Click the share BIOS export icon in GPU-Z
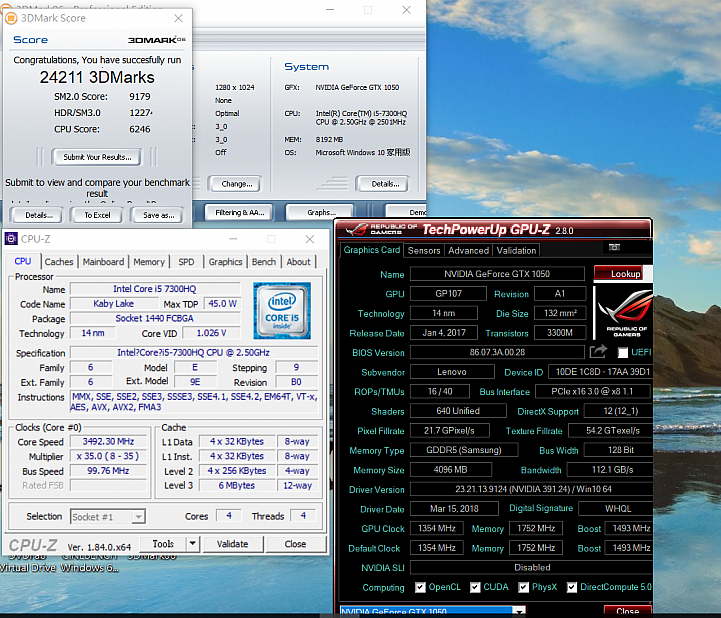Viewport: 721px width, 618px height. 598,352
